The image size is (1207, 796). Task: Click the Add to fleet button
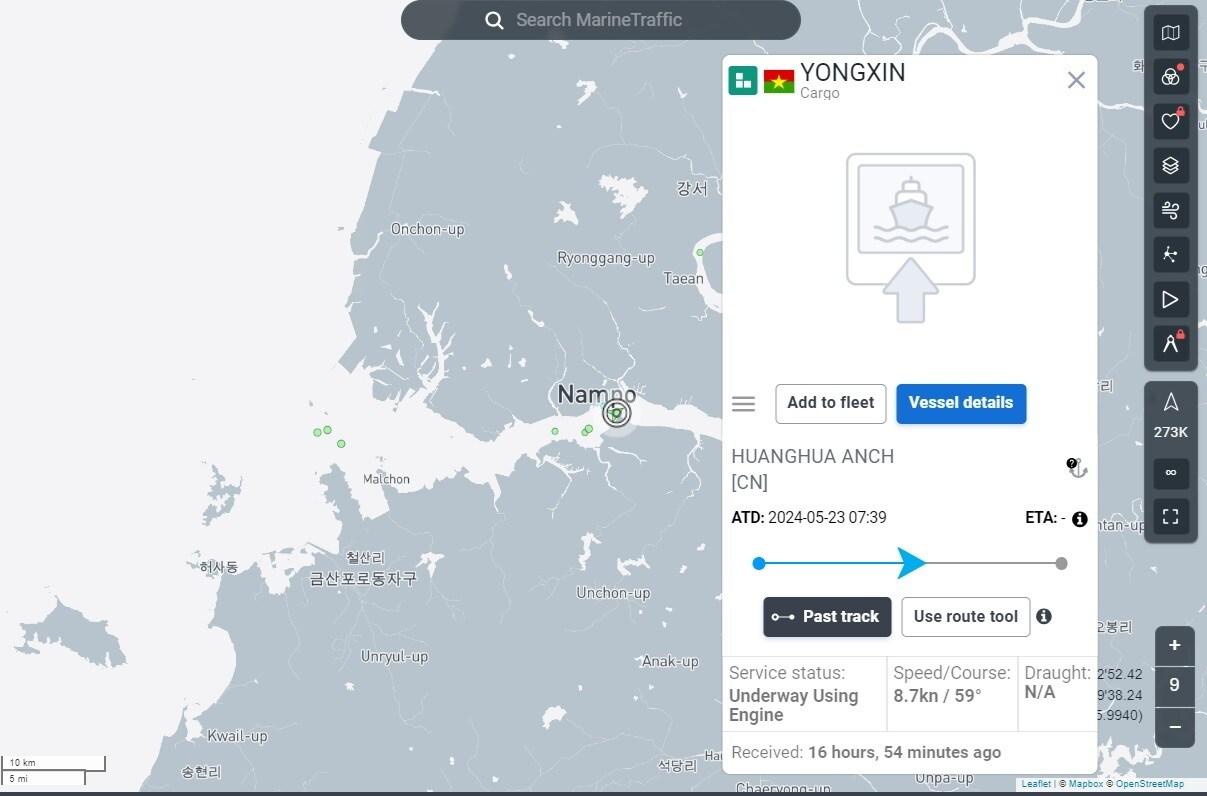(x=830, y=403)
